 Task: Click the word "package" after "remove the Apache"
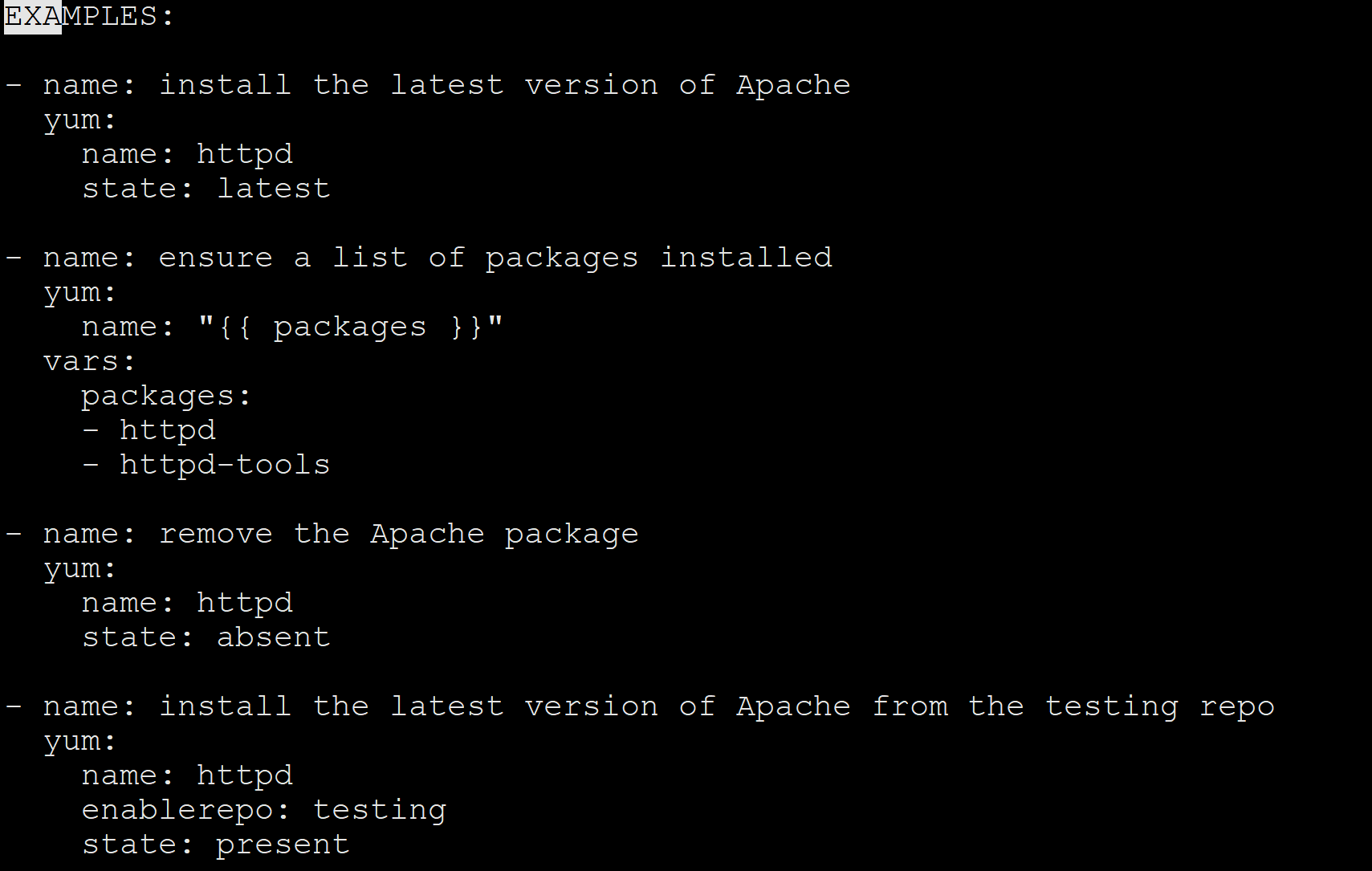coord(571,534)
